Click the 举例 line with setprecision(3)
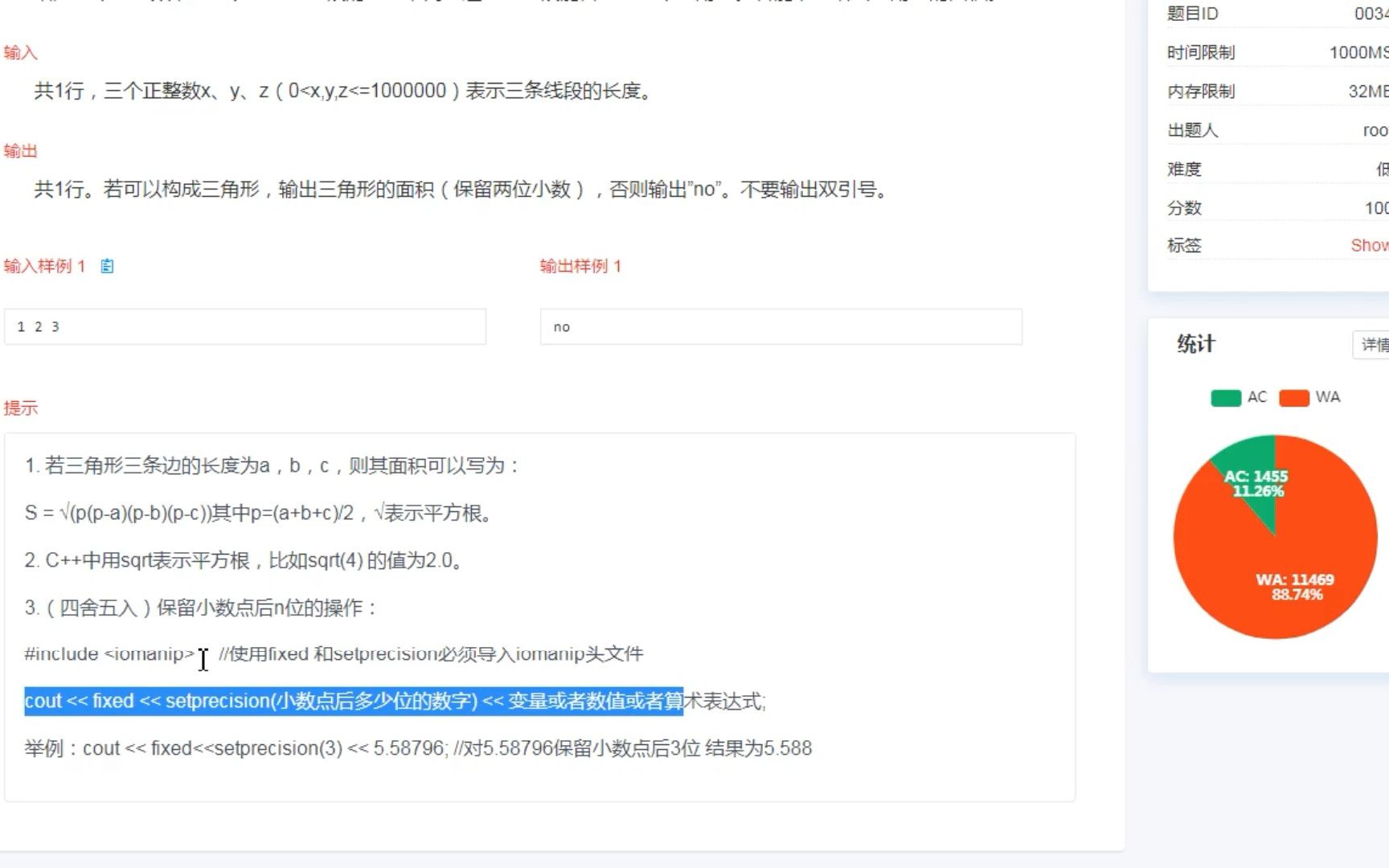The image size is (1389, 868). (x=418, y=748)
